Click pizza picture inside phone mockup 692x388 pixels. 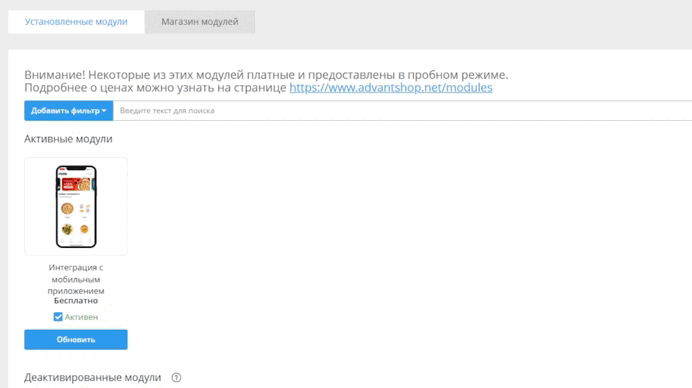click(67, 208)
